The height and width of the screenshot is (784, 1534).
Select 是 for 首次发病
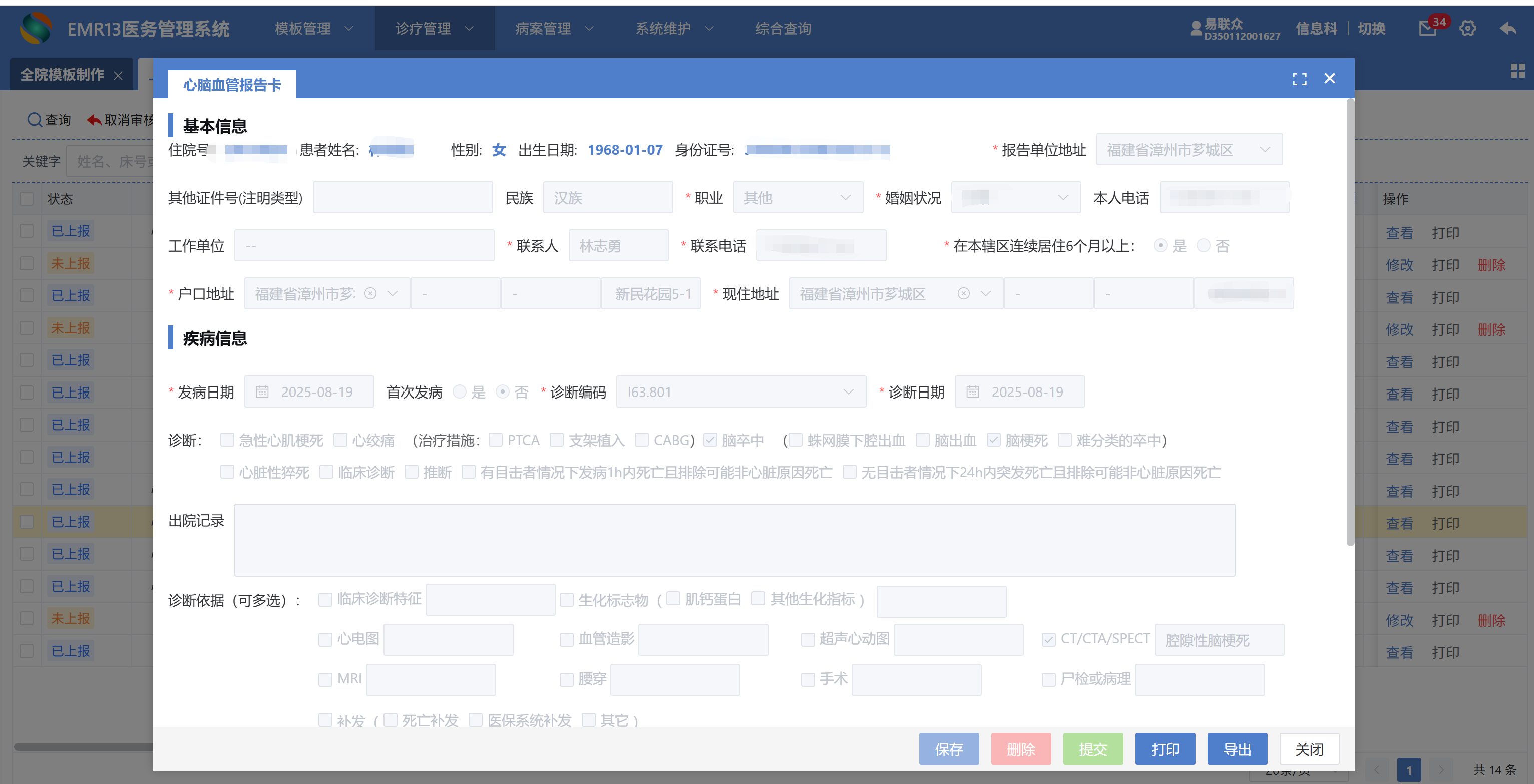(459, 391)
